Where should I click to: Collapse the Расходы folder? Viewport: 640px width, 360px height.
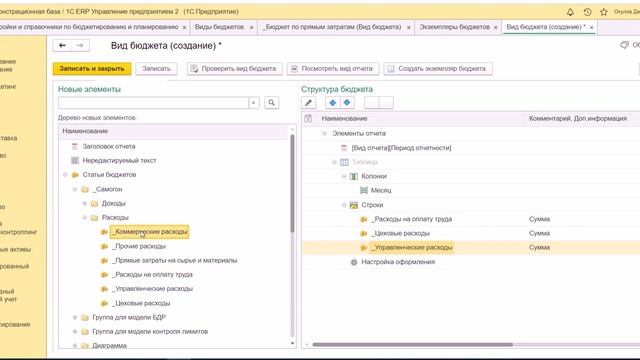(84, 218)
